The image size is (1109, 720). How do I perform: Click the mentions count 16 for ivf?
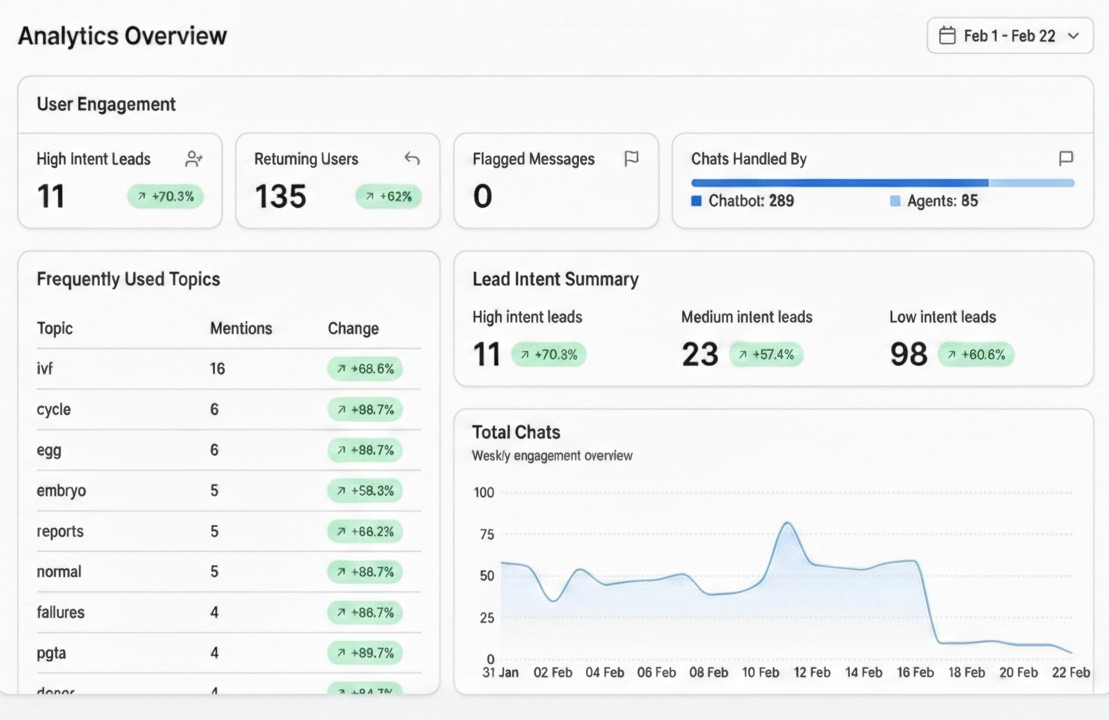click(x=217, y=368)
